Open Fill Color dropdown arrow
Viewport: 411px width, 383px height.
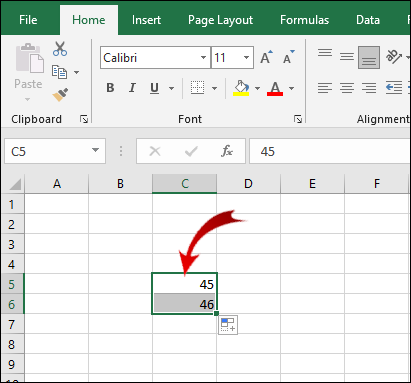[x=257, y=88]
